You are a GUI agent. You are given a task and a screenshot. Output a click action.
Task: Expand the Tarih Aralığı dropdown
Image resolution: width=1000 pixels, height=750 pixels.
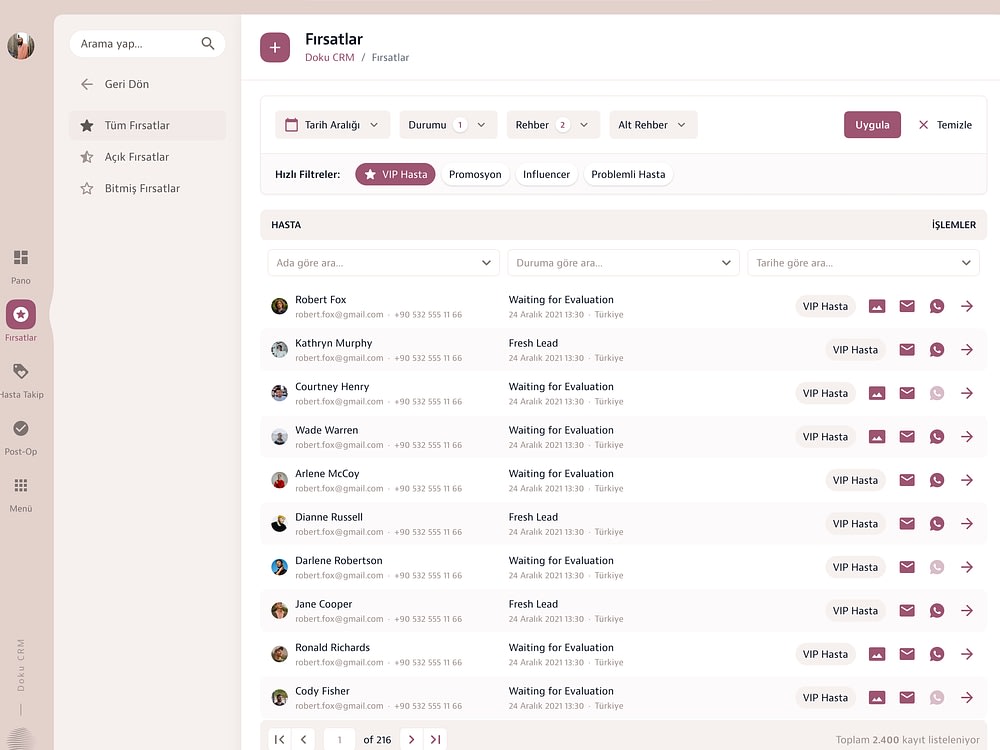point(332,124)
